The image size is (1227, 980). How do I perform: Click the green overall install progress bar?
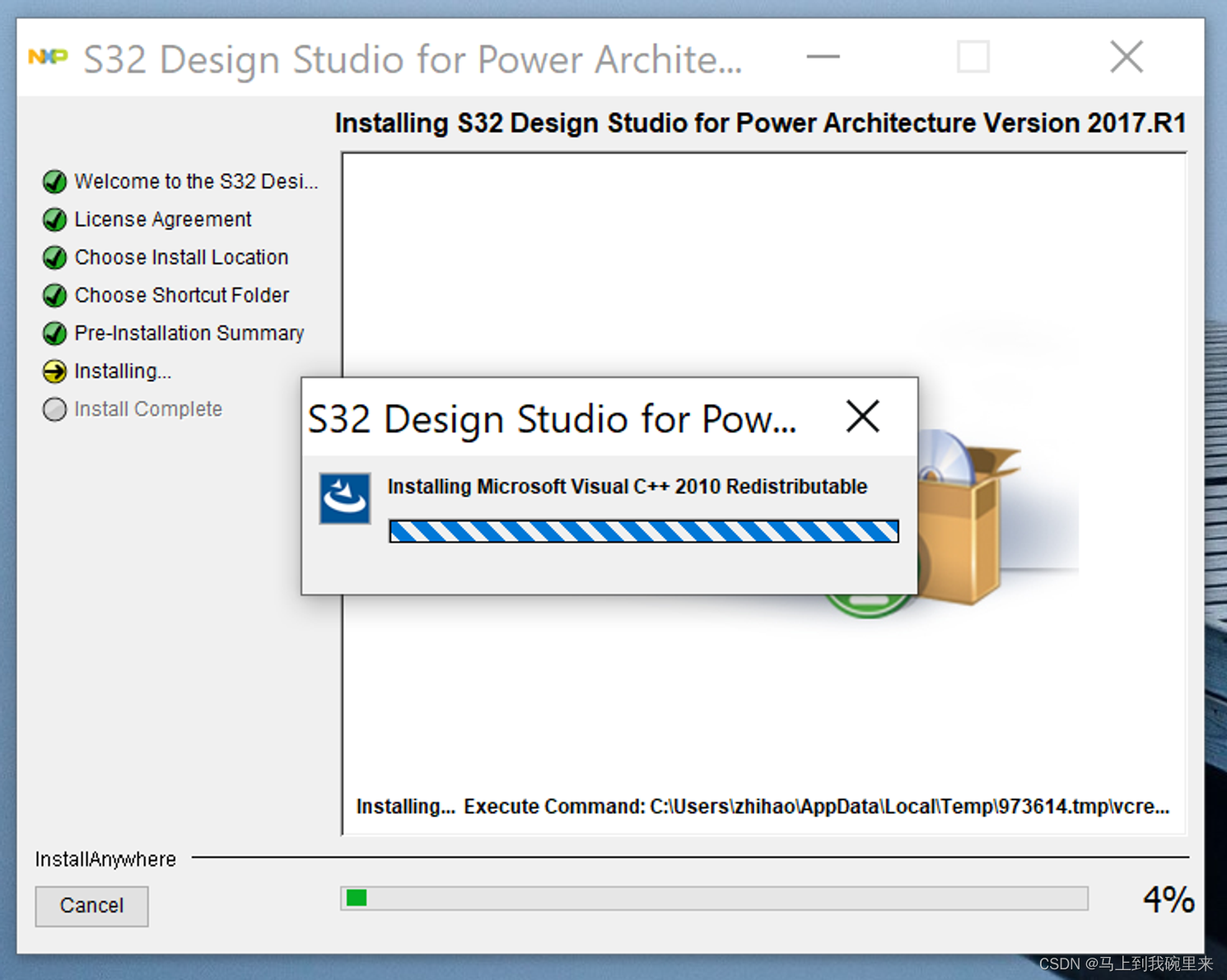(x=714, y=898)
